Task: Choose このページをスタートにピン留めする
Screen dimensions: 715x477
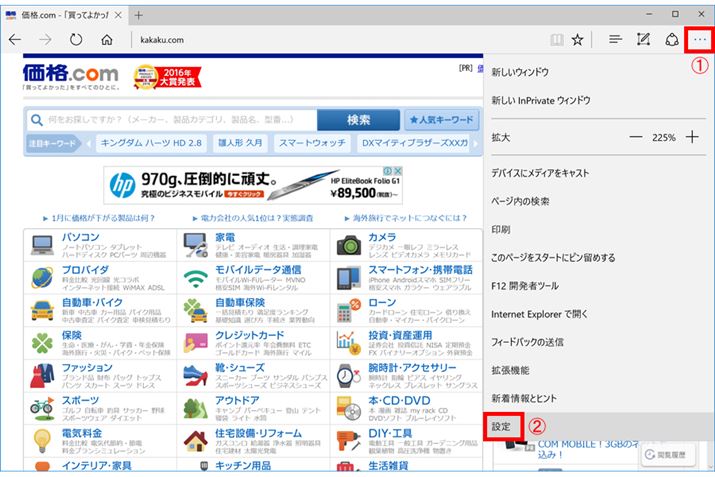Action: point(553,258)
